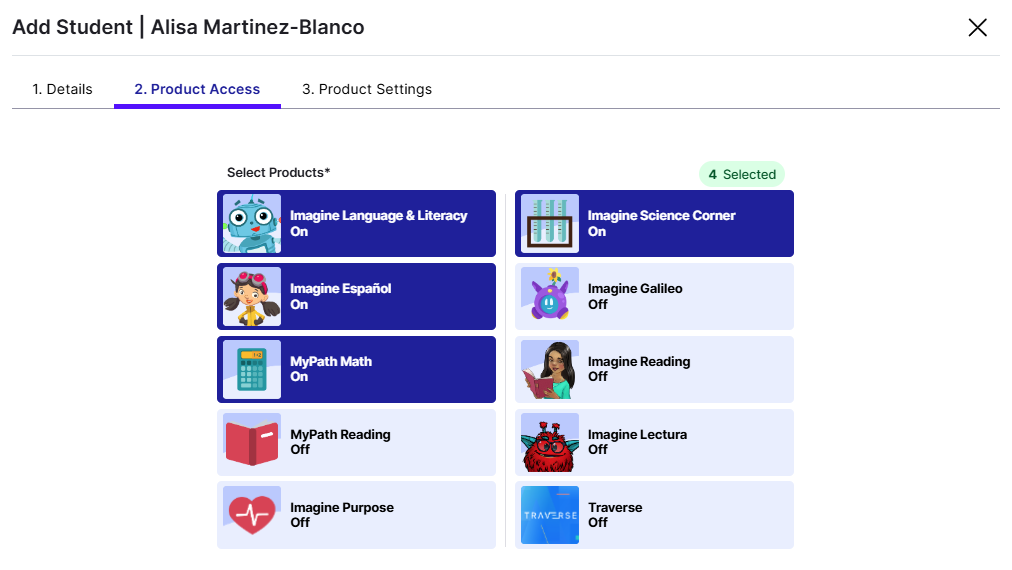
Task: Click the Imagine Español girl character icon
Action: tap(252, 297)
